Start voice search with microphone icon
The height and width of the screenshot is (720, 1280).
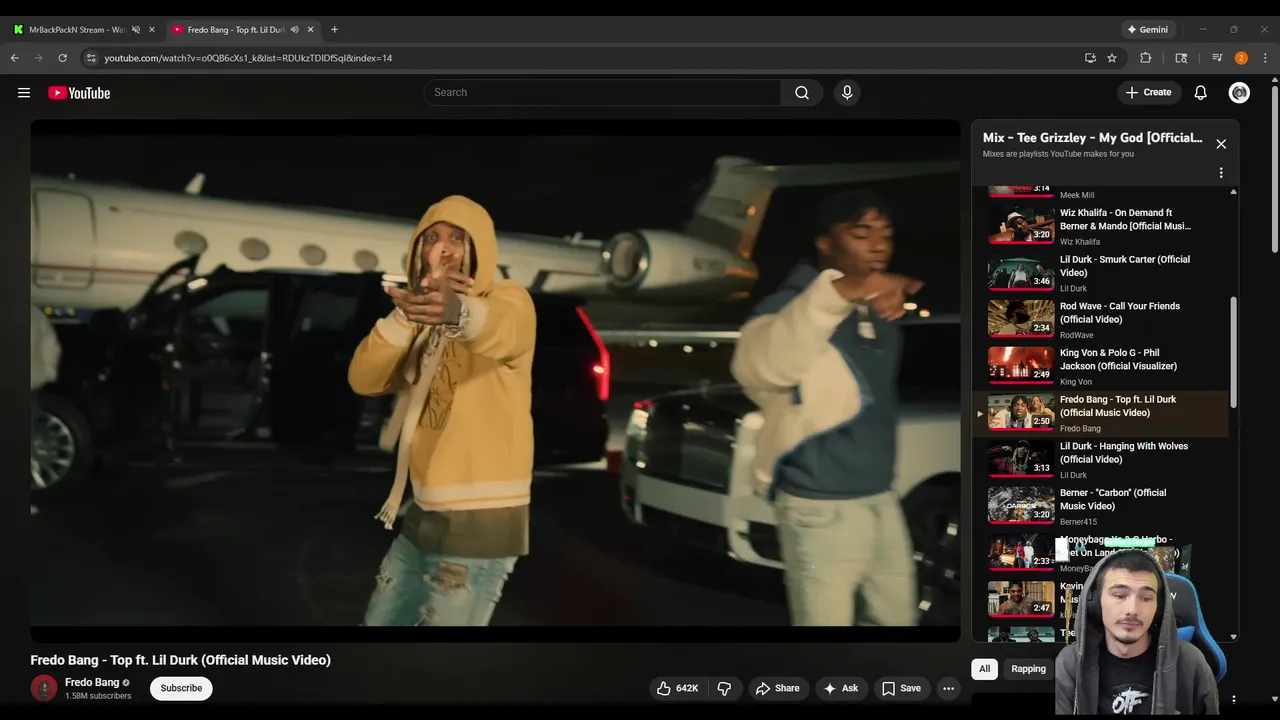847,92
